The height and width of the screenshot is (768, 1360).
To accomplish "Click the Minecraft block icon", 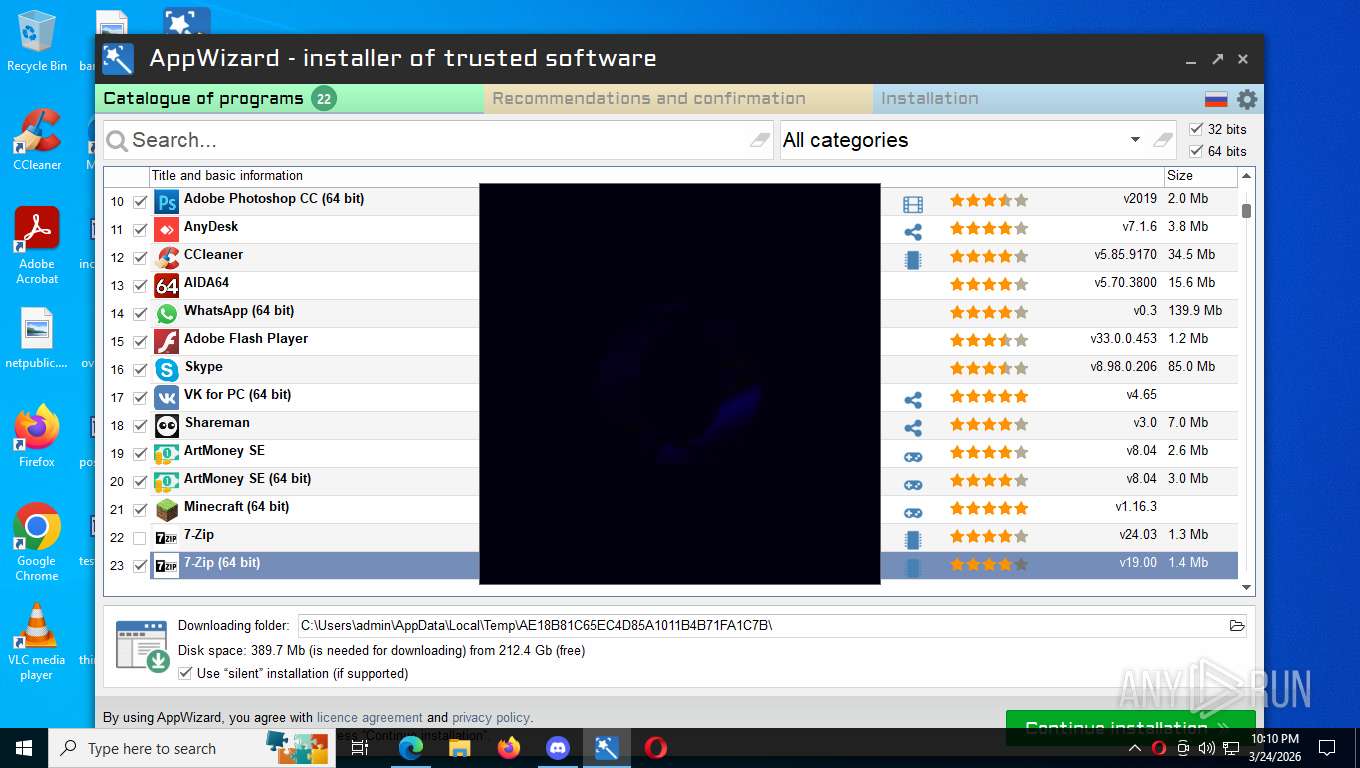I will [x=167, y=510].
